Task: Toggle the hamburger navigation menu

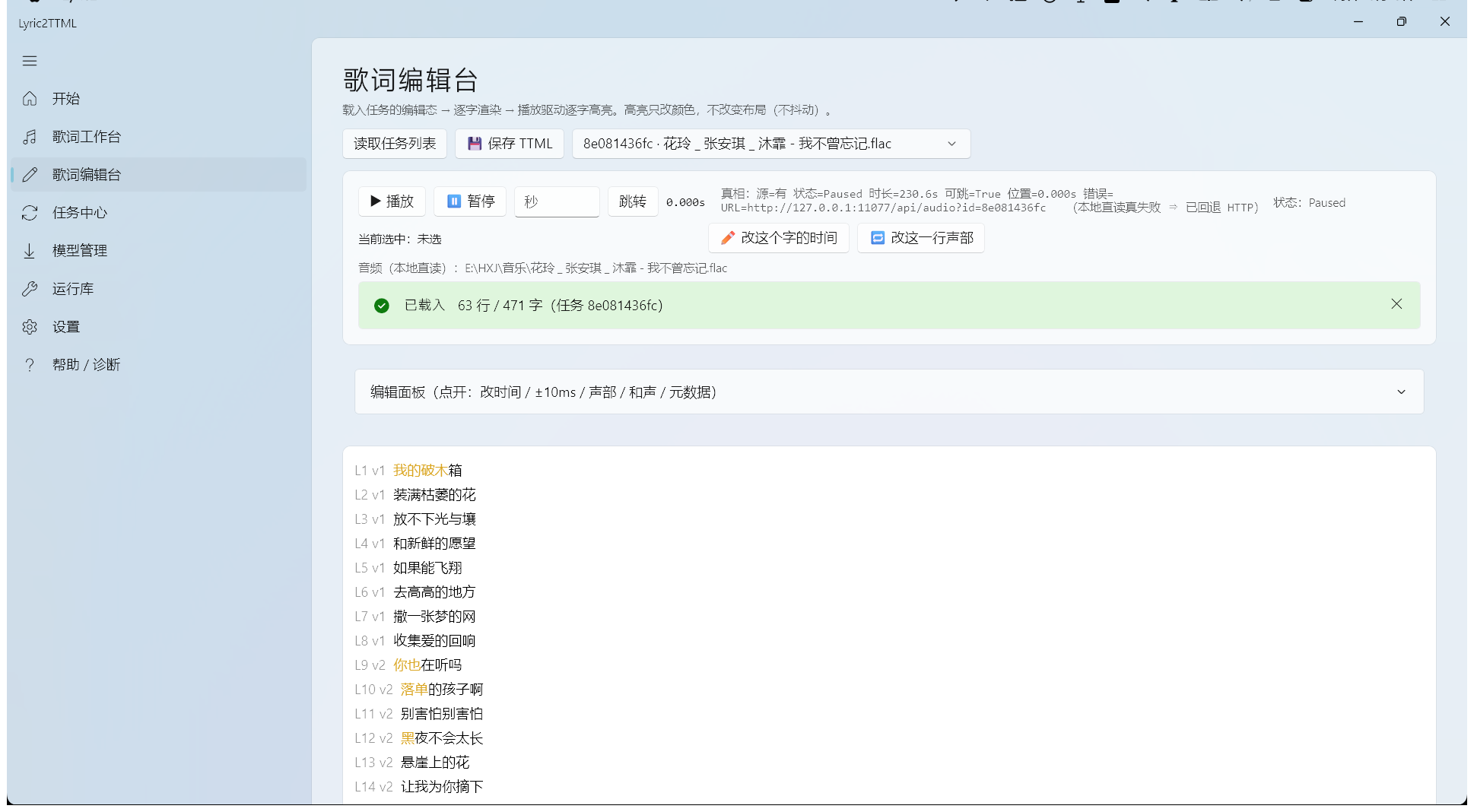Action: click(30, 61)
